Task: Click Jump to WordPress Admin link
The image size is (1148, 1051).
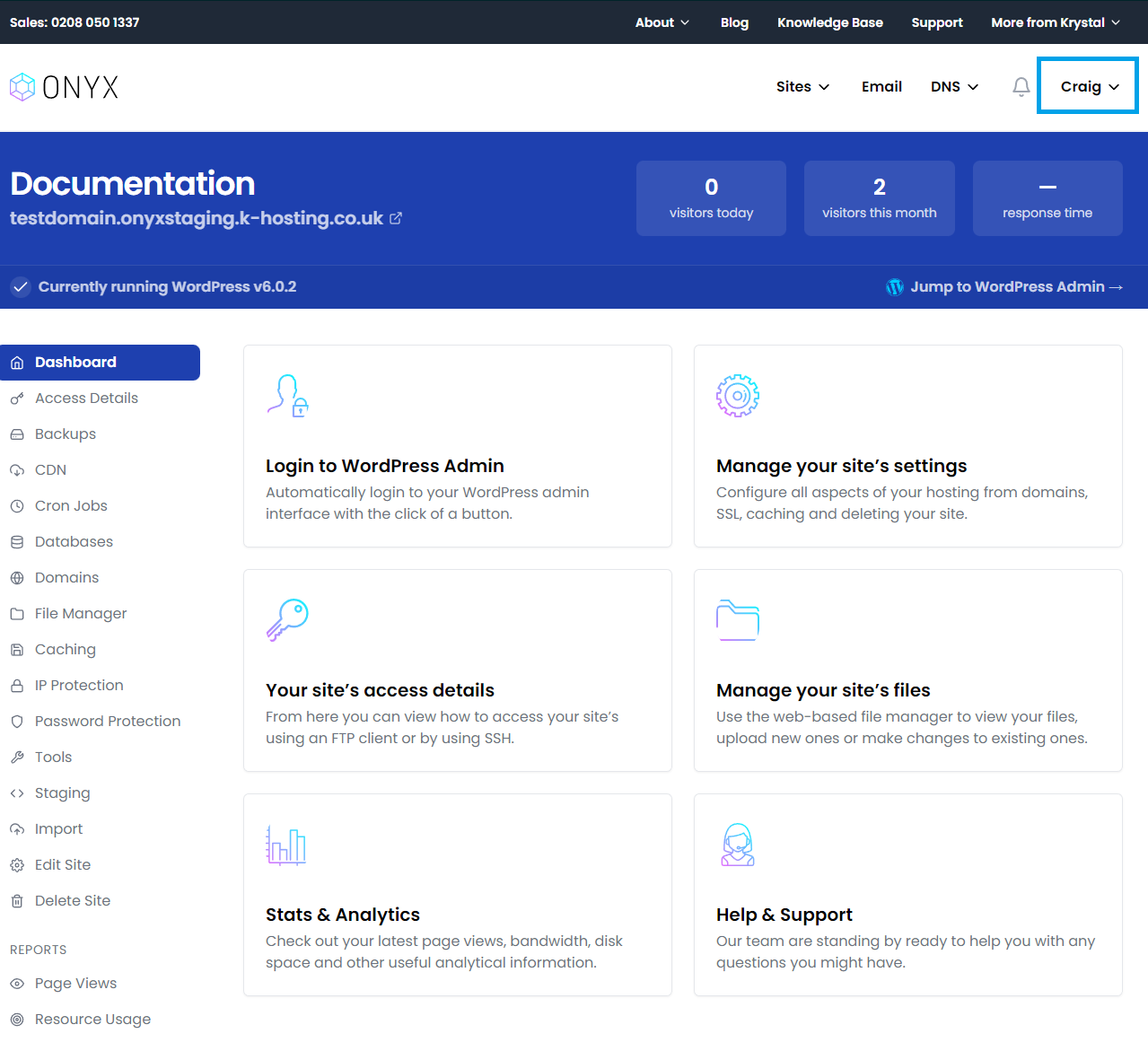Action: click(1016, 287)
